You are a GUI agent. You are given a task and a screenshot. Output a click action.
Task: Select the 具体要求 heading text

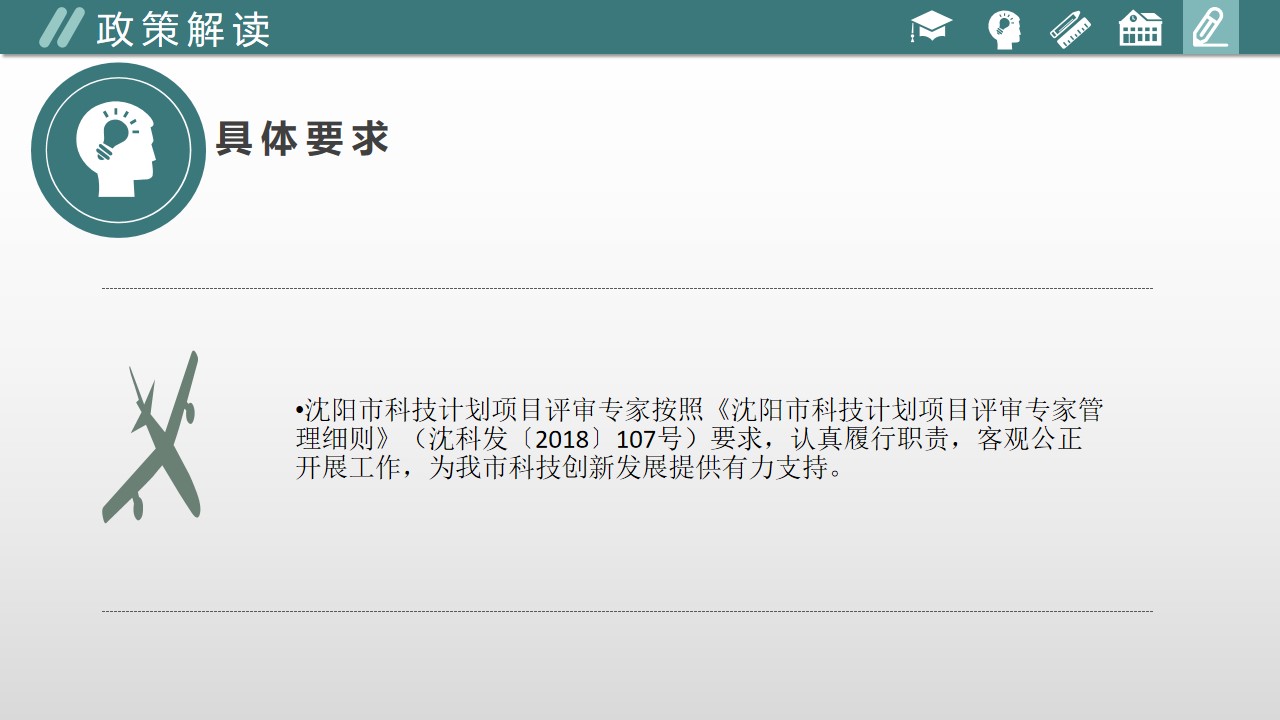(302, 139)
